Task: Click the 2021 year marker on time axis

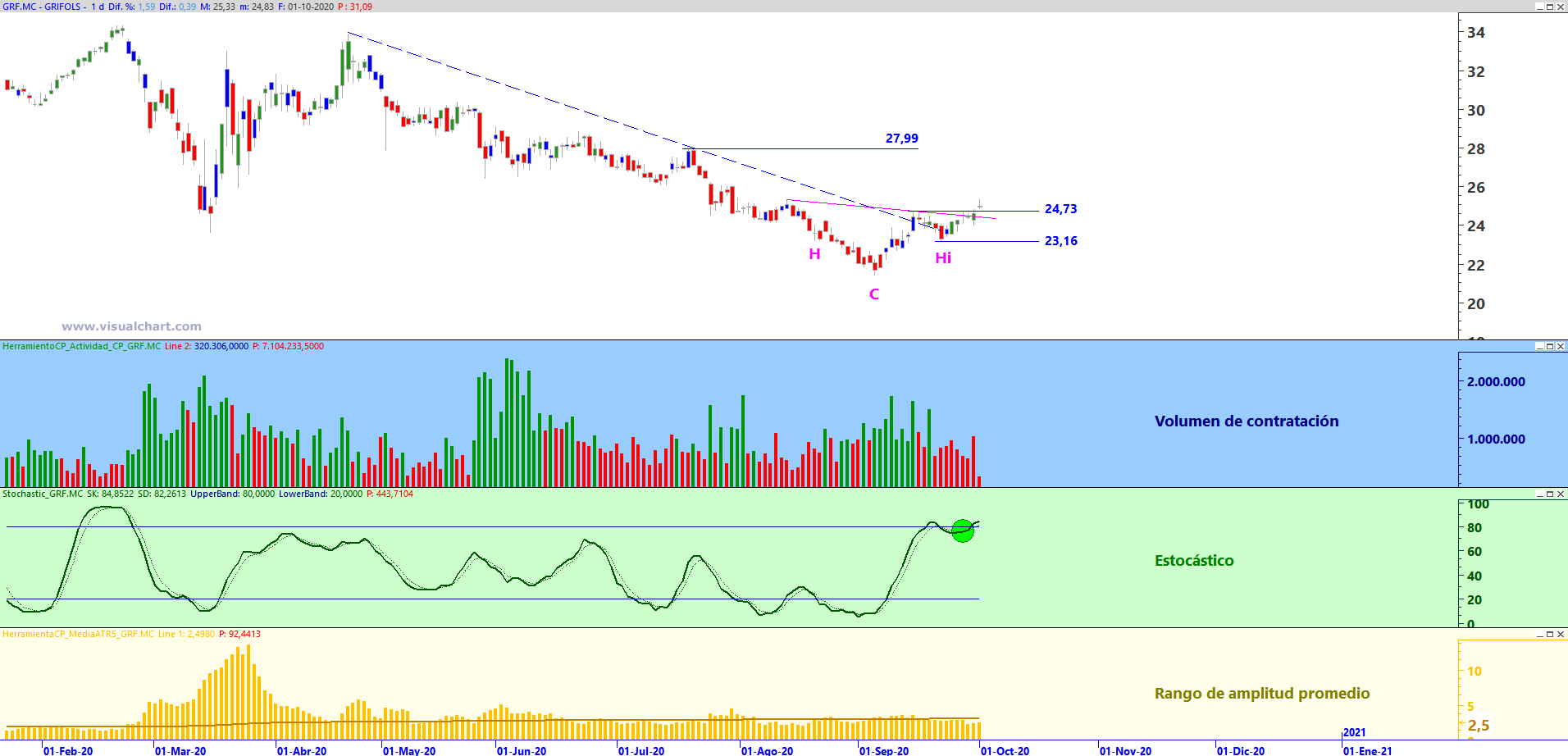Action: 1355,732
